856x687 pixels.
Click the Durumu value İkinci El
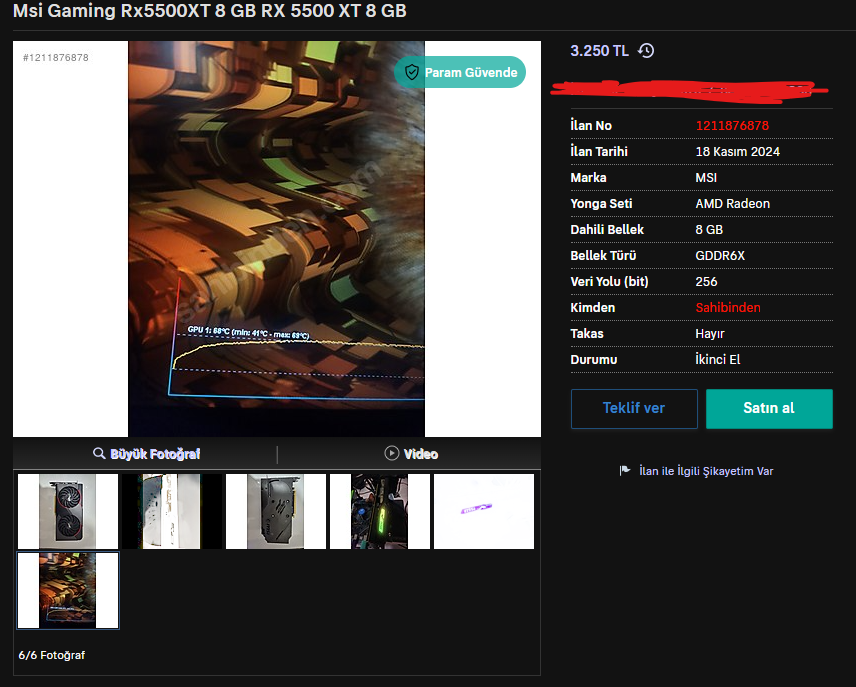click(718, 359)
